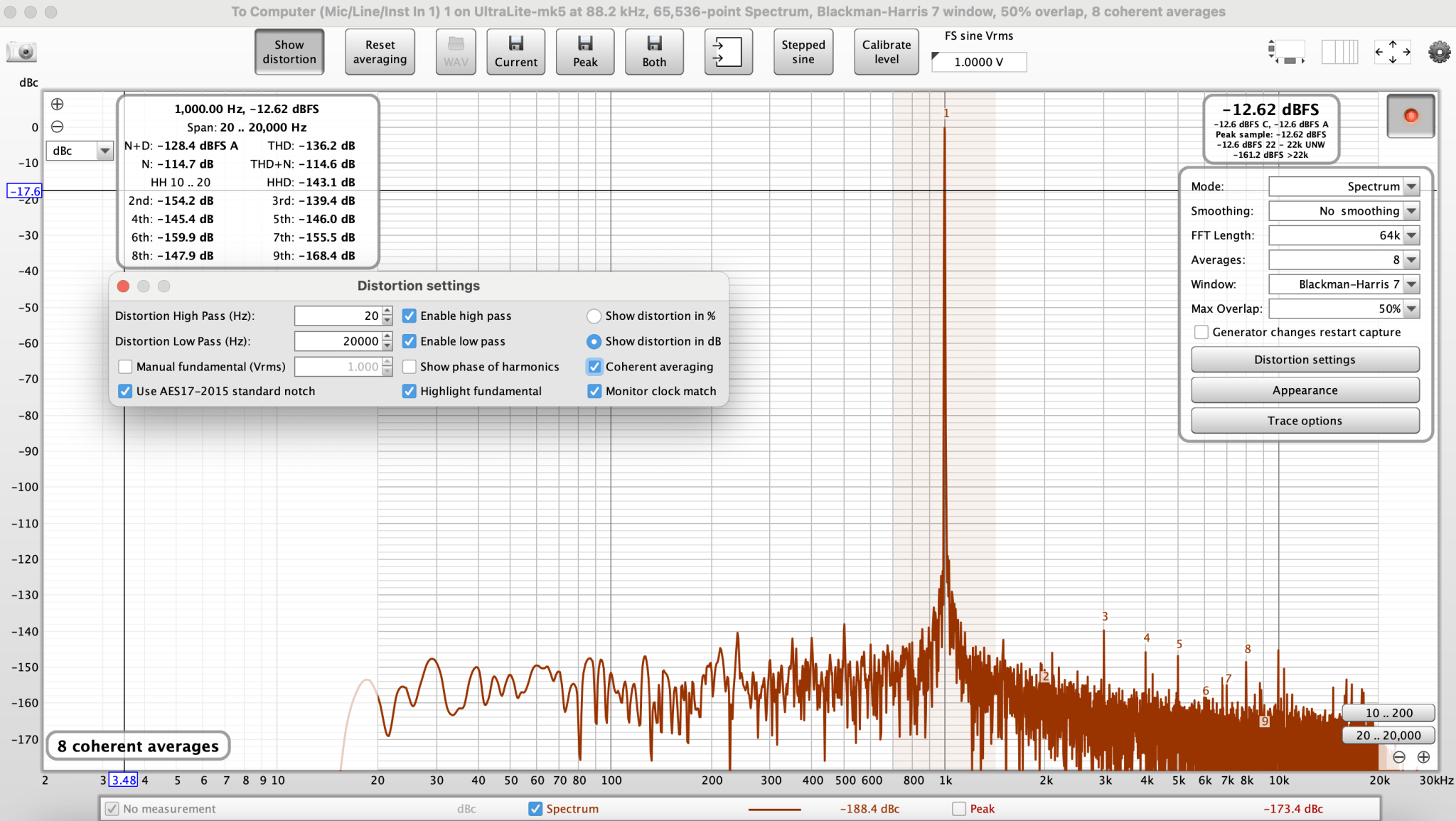Save Both traces with disk icon
The image size is (1456, 821).
pos(654,52)
